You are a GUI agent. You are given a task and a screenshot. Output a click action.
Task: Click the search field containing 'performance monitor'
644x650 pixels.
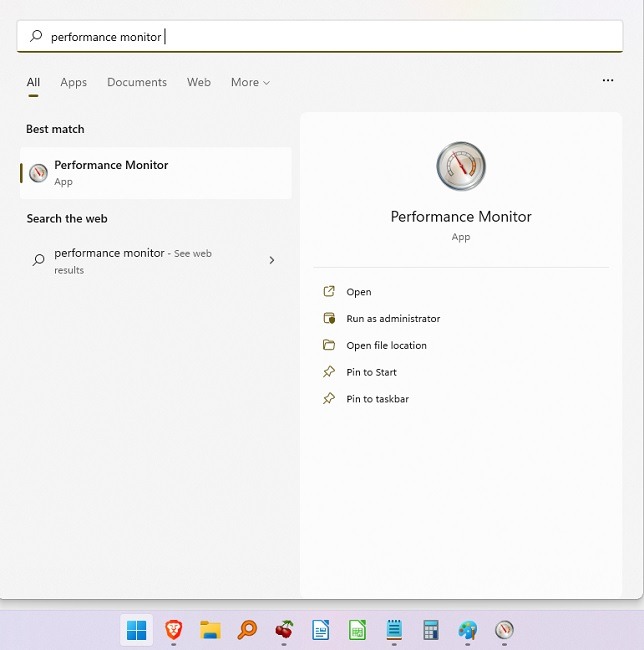click(x=320, y=36)
